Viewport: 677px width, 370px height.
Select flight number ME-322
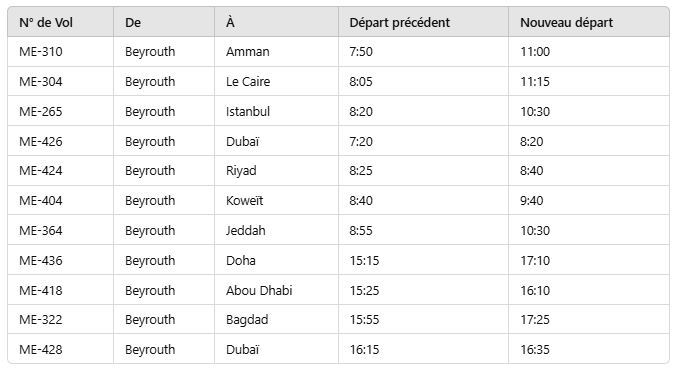[x=41, y=319]
